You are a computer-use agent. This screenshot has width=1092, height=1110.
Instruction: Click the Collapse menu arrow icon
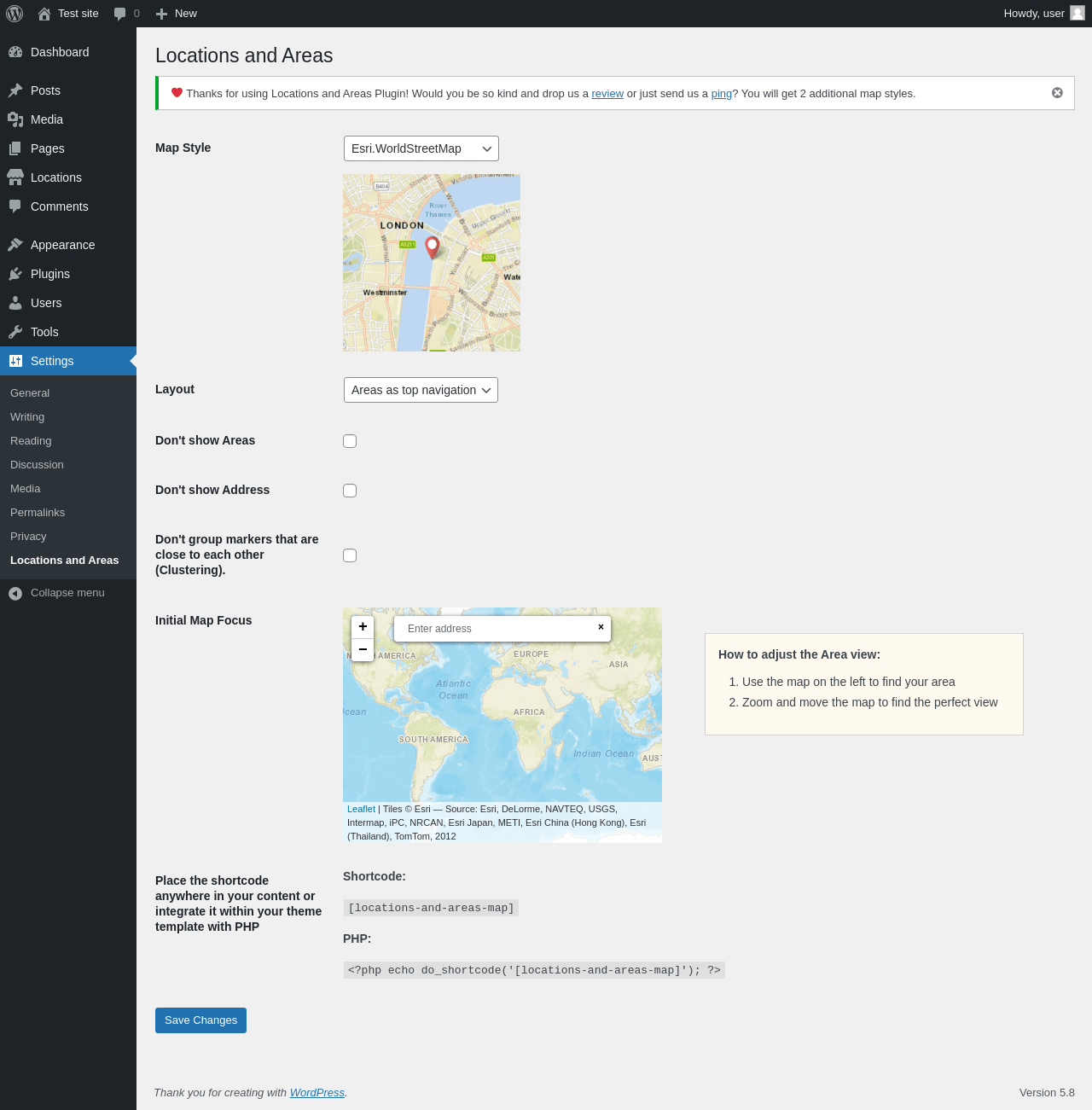(x=15, y=593)
